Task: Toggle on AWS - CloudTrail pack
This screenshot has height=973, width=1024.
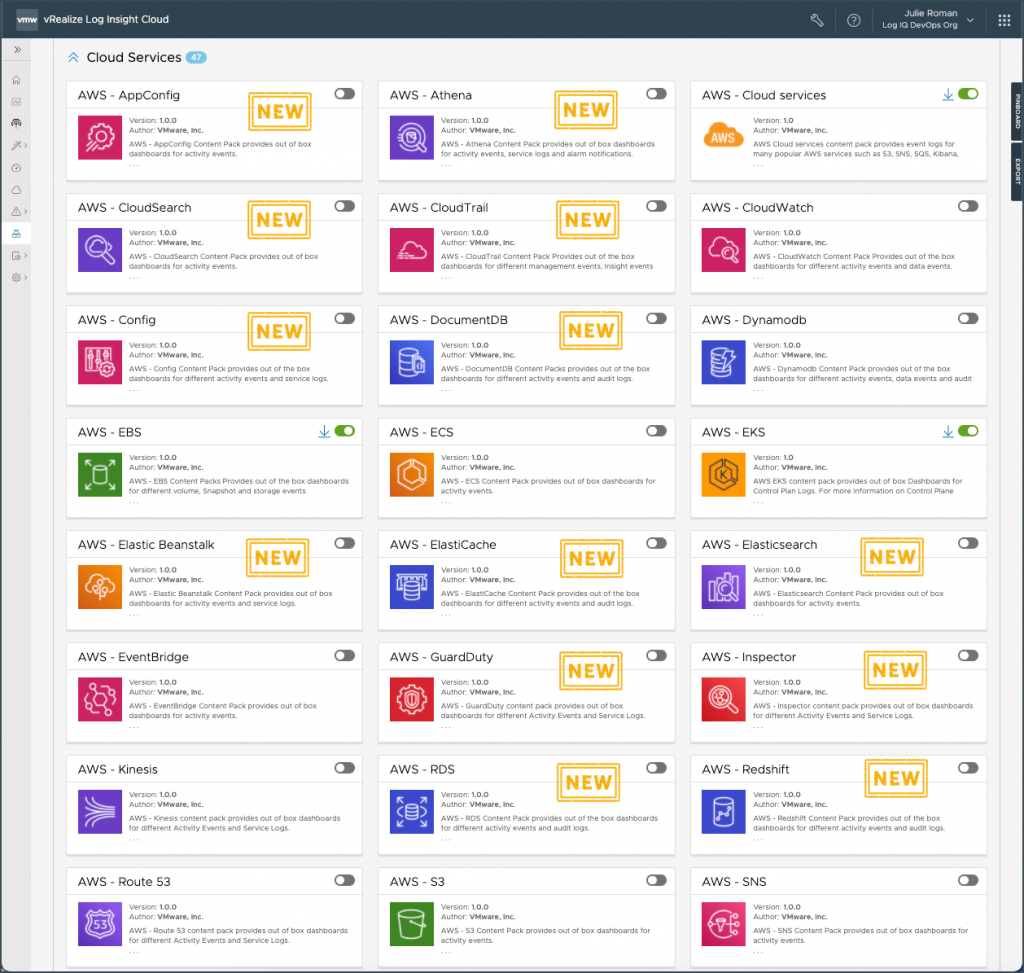Action: 656,206
